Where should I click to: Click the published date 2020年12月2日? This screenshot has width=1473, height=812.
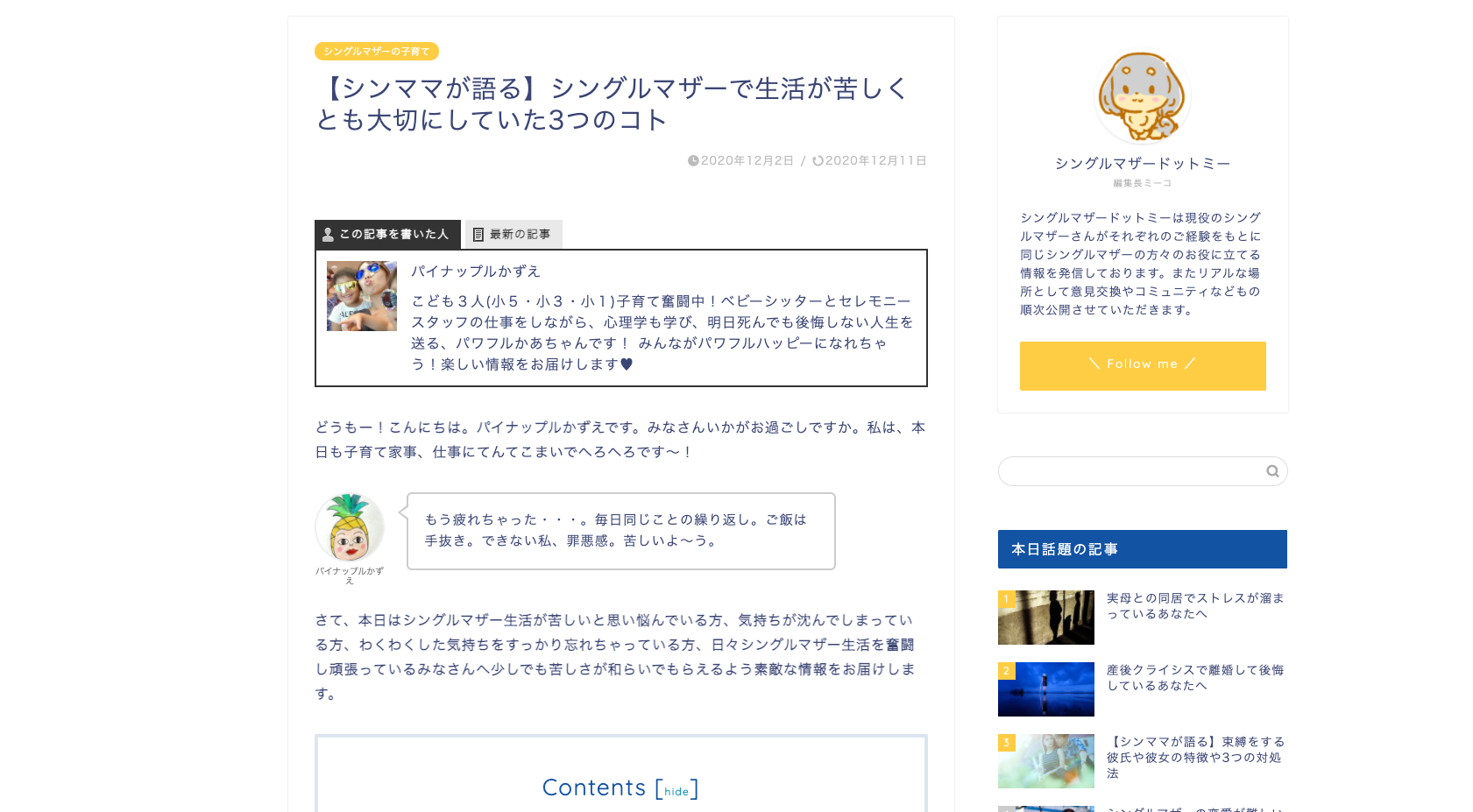[747, 160]
